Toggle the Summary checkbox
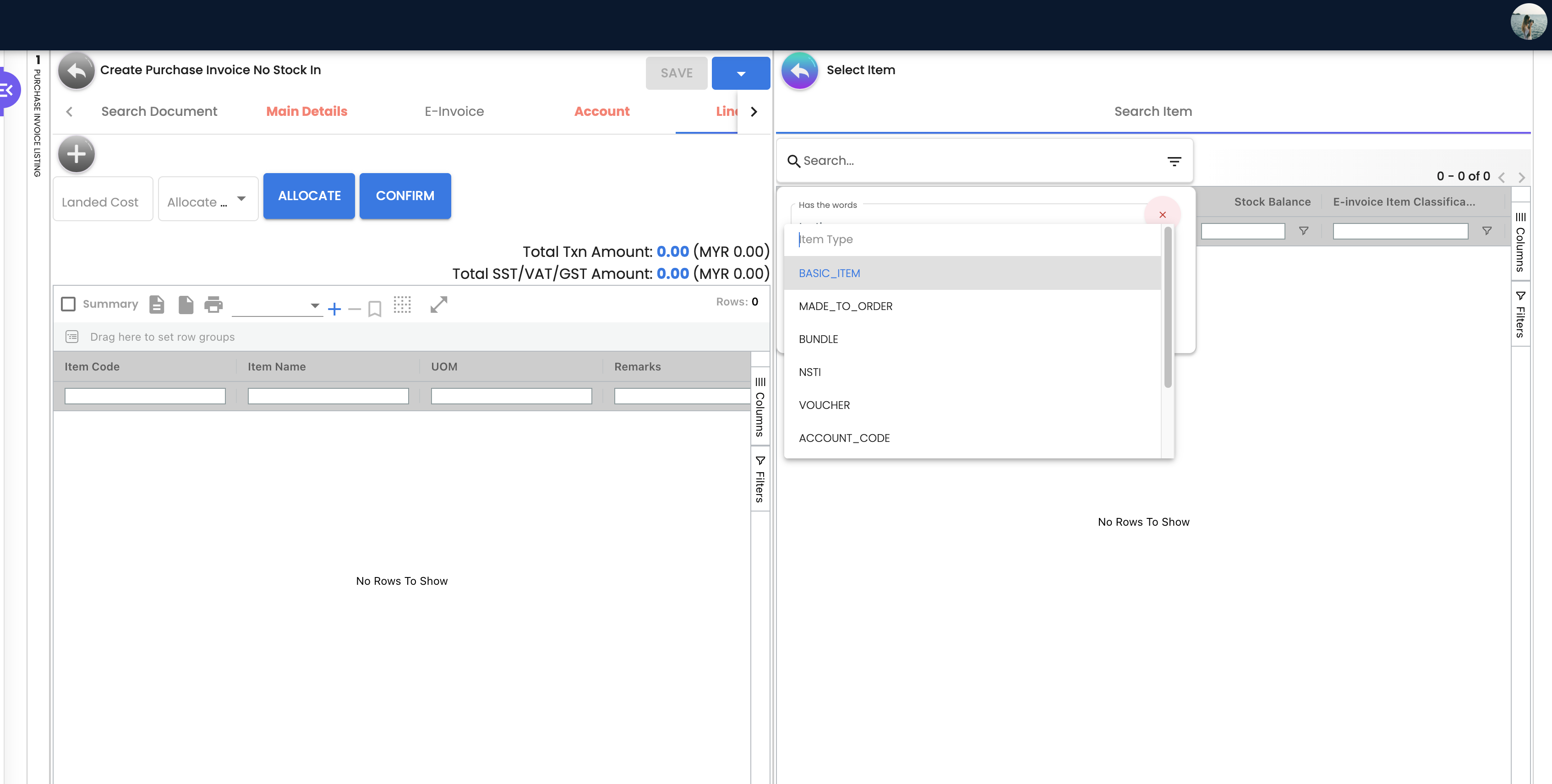 pos(68,304)
